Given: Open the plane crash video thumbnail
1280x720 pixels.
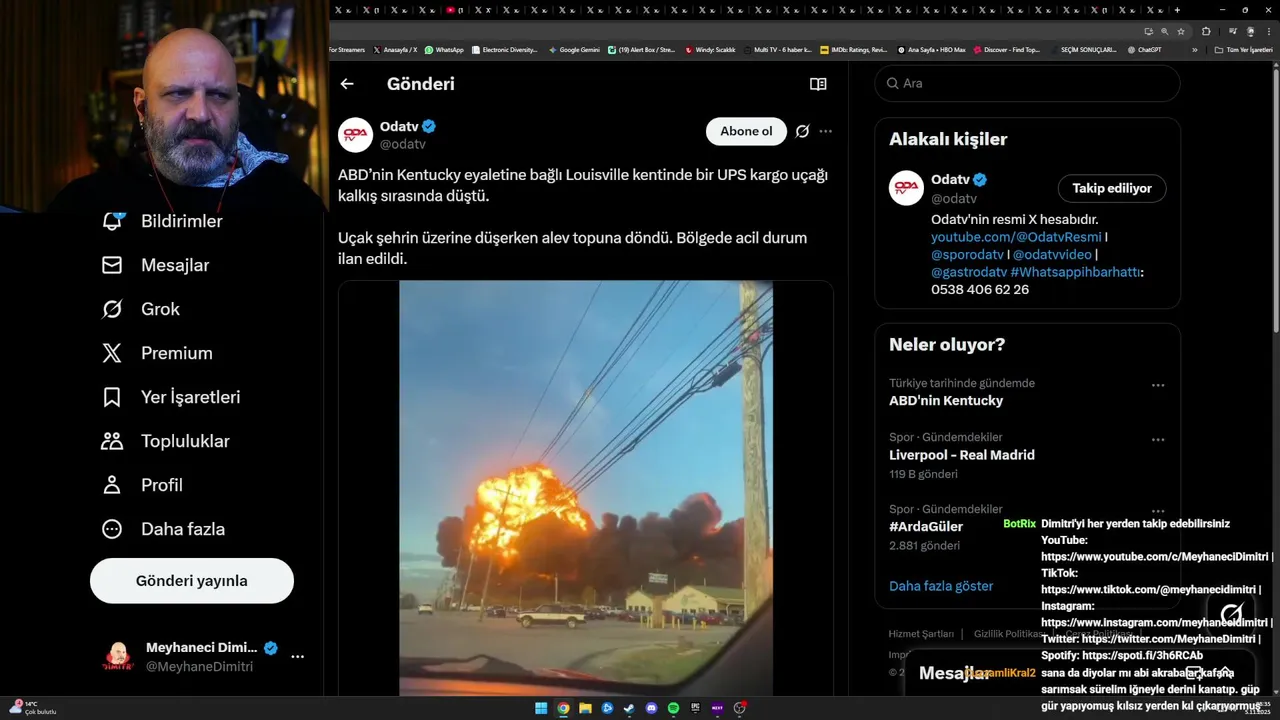Looking at the screenshot, I should (x=586, y=488).
